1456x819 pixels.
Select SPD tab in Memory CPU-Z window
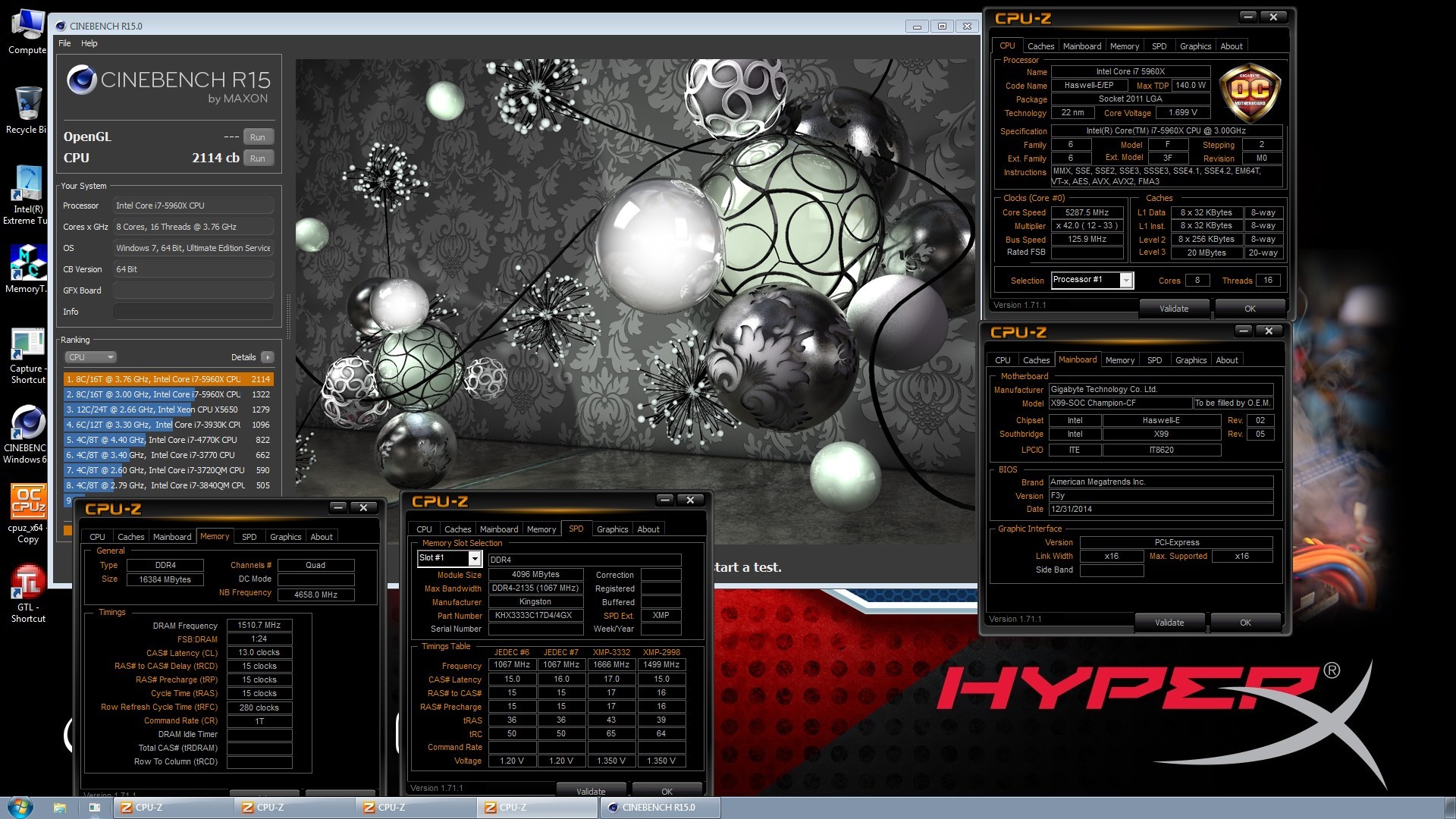pyautogui.click(x=249, y=537)
